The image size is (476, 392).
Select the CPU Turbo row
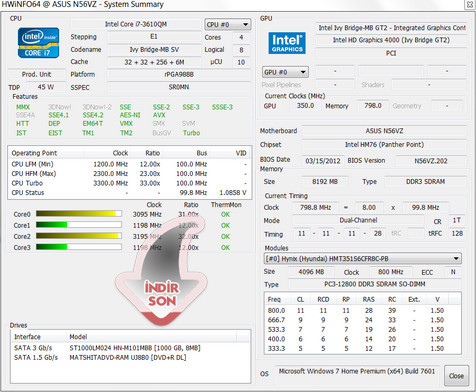(129, 183)
